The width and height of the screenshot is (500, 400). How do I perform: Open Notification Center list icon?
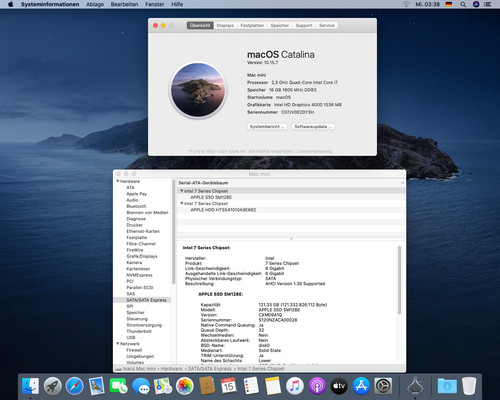[x=487, y=4]
